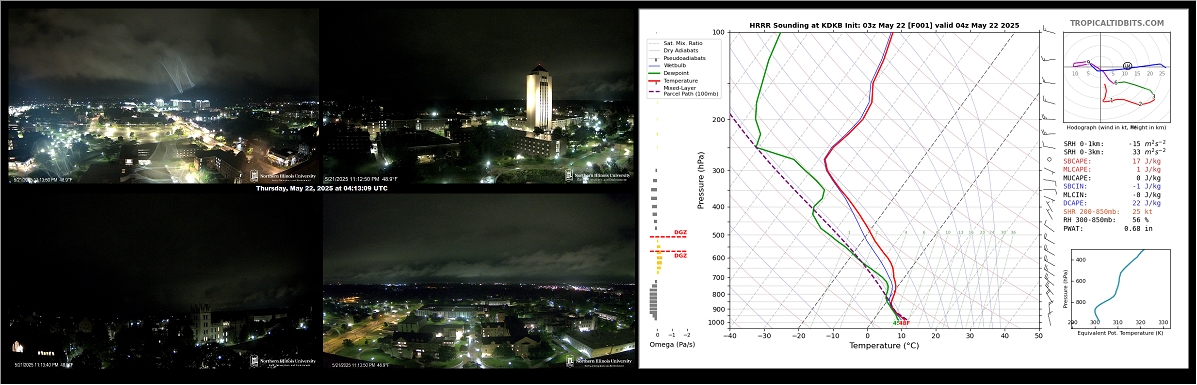
Task: Select the 'Sat. Mix. Ratio' legend entry
Action: tap(673, 43)
